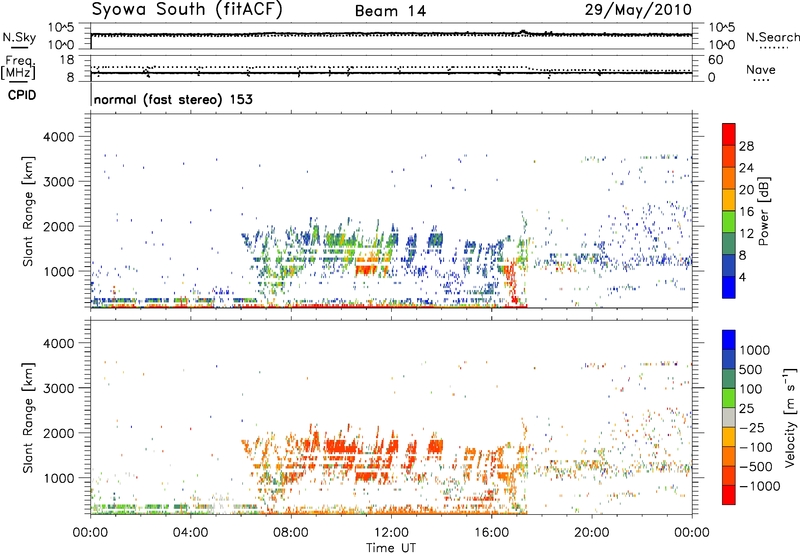Click the '4' label on Power color bar
Image resolution: width=800 pixels, height=554 pixels.
pyautogui.click(x=742, y=277)
